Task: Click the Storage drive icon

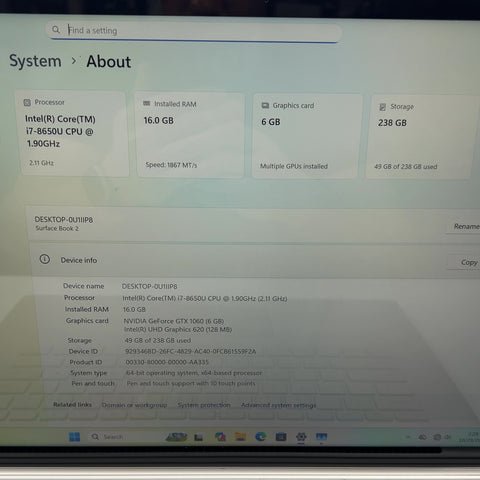Action: pyautogui.click(x=383, y=107)
